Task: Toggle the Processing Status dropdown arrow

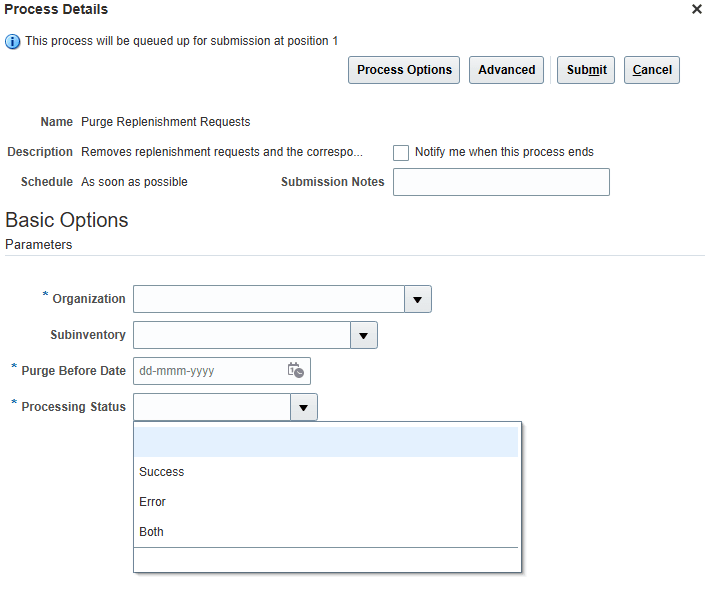Action: point(304,407)
